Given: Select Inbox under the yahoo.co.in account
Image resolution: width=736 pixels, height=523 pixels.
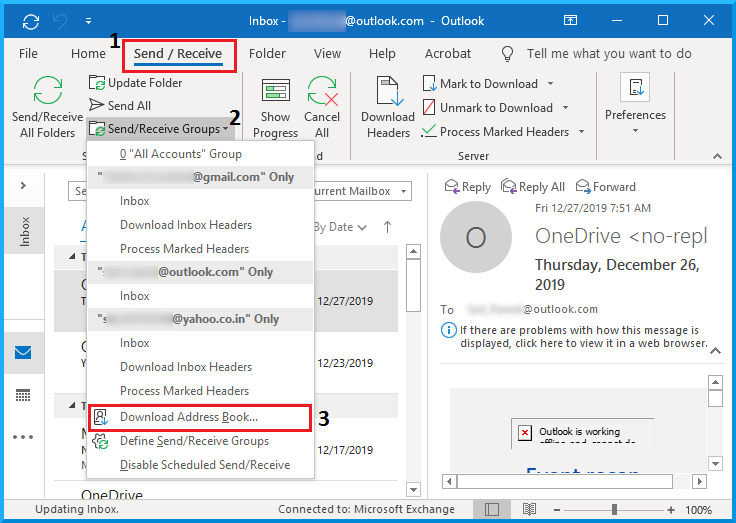Looking at the screenshot, I should pos(200,343).
